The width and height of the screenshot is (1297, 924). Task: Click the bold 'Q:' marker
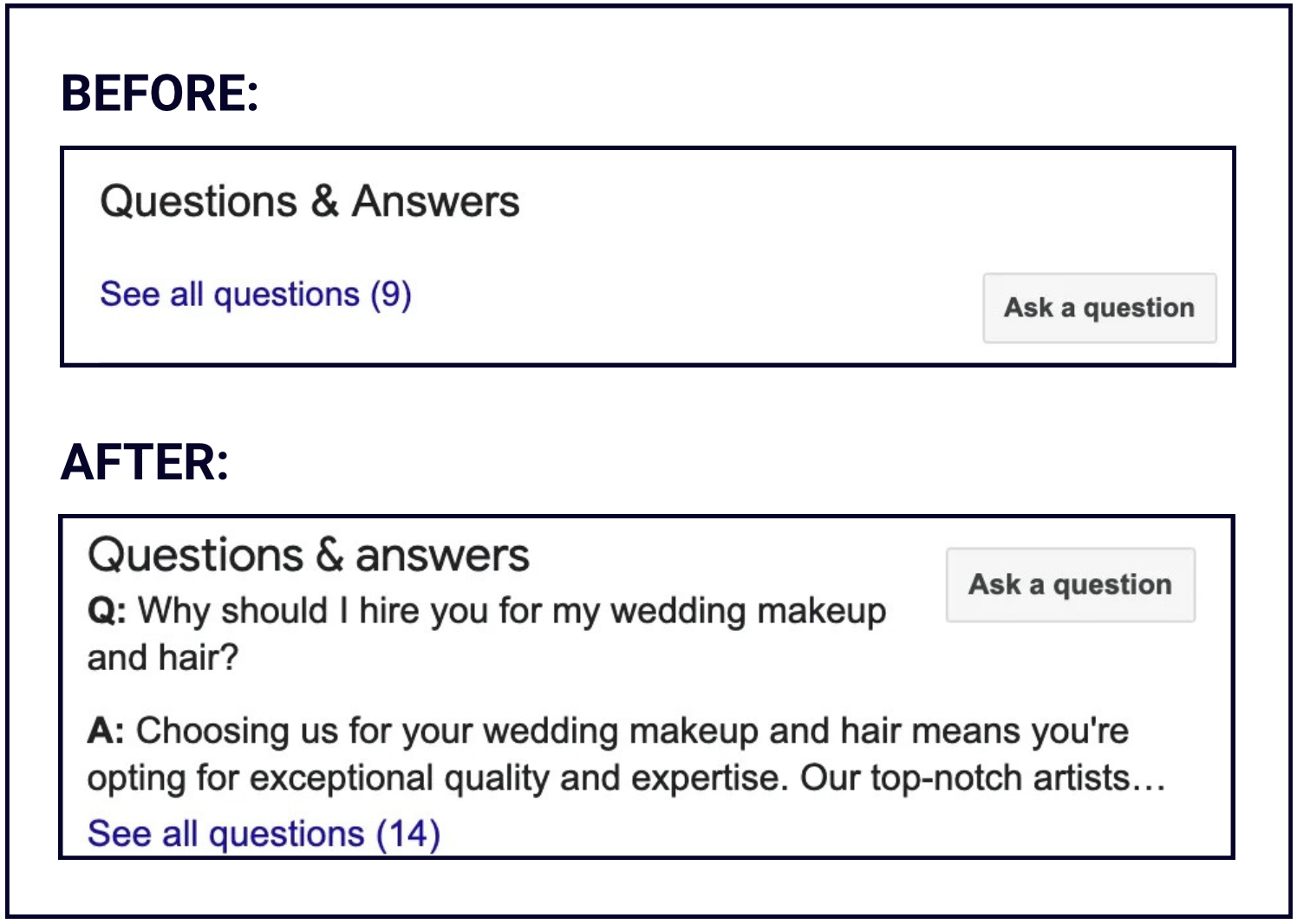(107, 611)
